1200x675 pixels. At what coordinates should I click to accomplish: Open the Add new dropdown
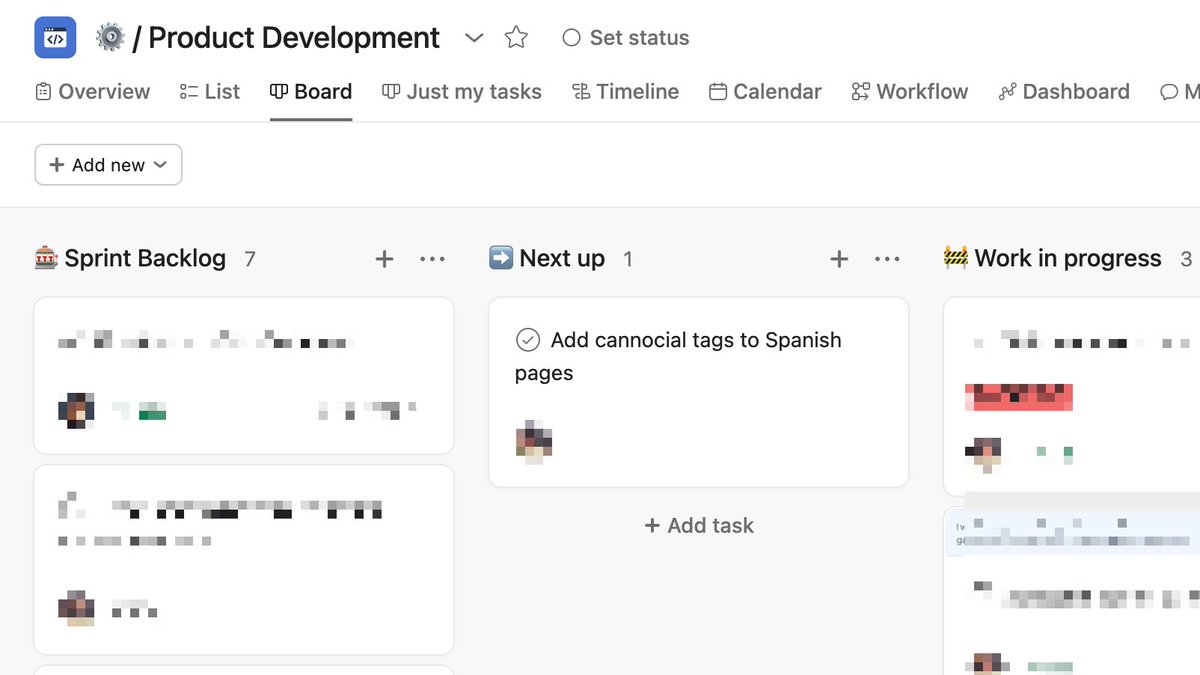click(x=108, y=165)
